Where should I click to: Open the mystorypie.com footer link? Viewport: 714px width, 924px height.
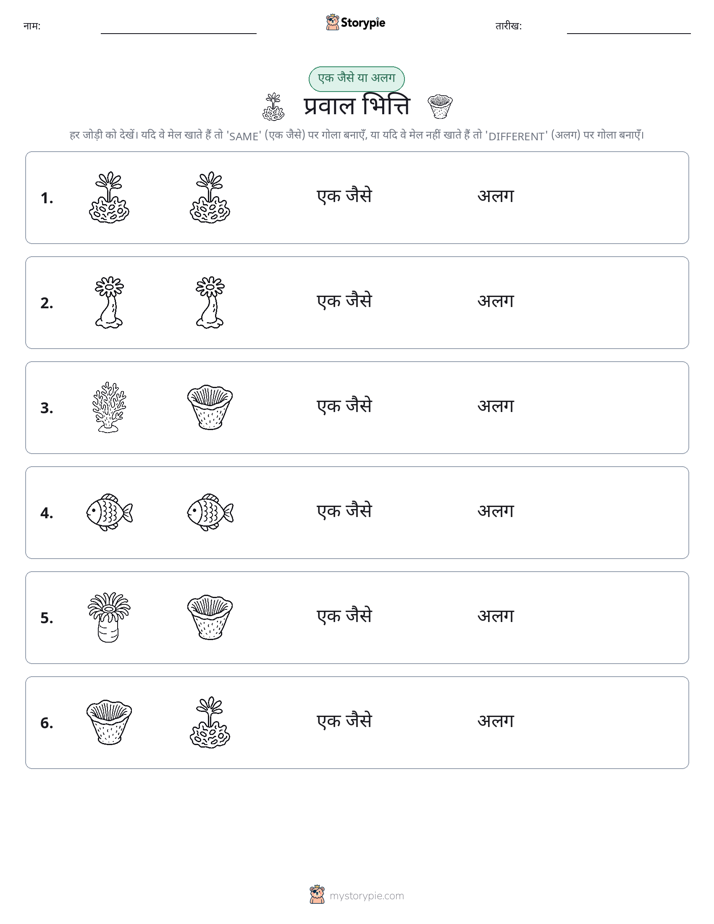point(357,895)
